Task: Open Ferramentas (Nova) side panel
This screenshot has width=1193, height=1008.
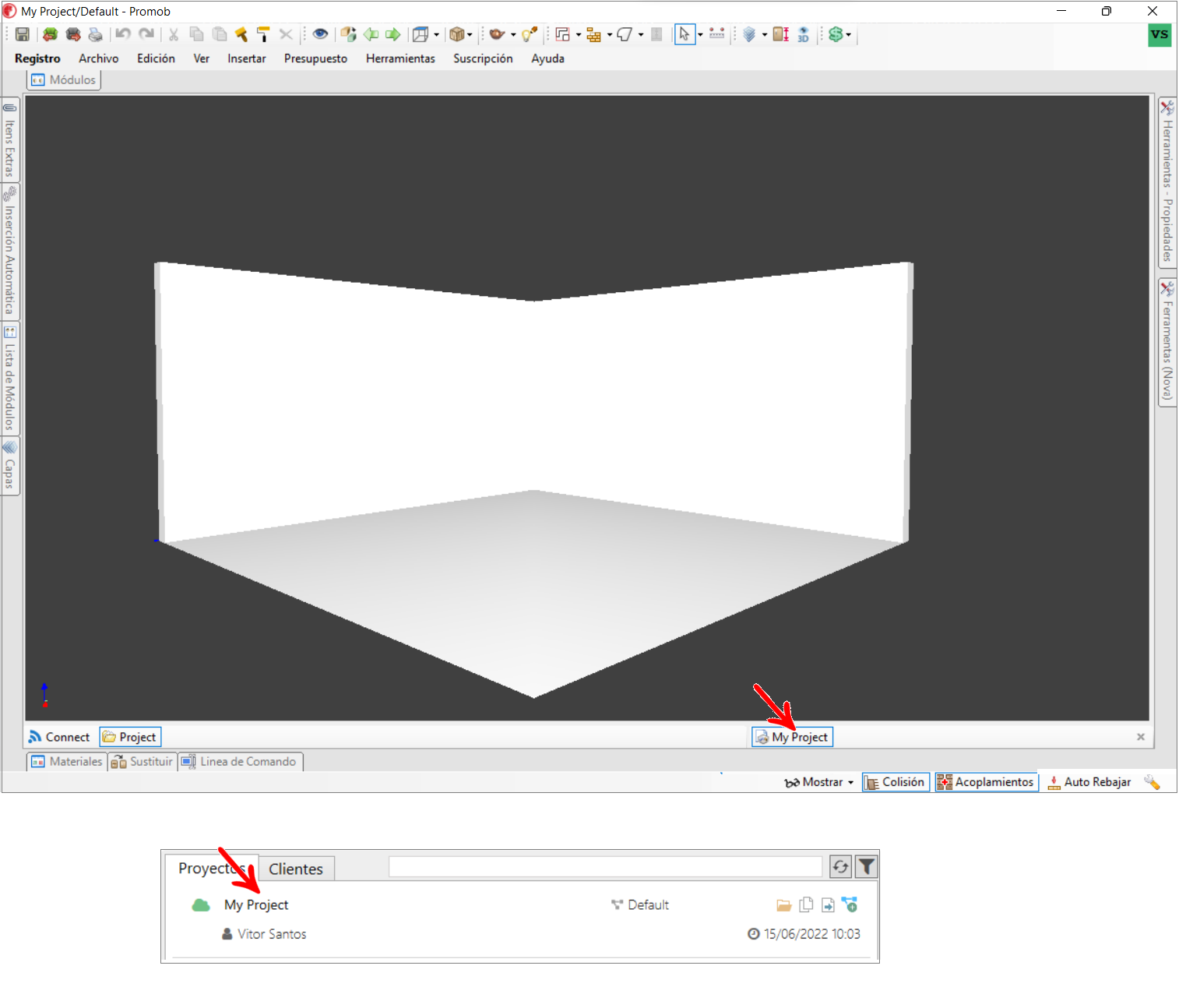Action: pos(1167,342)
